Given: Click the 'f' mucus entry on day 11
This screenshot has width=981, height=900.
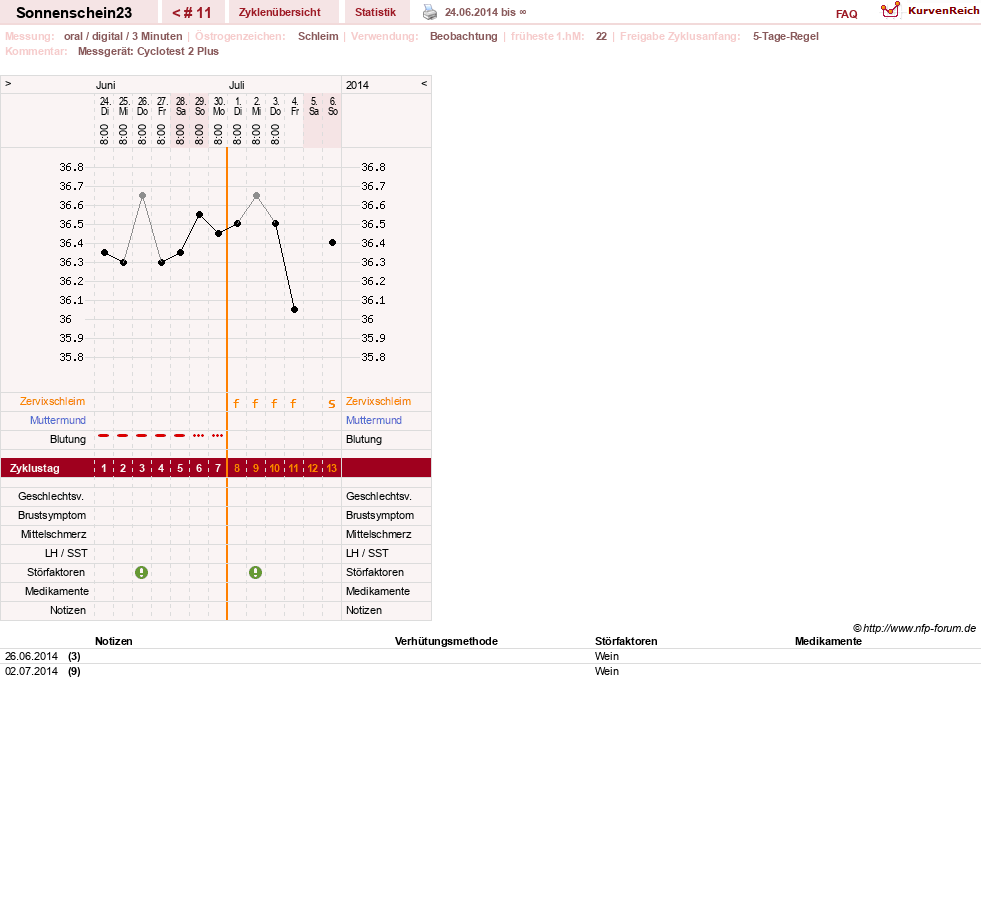Looking at the screenshot, I should pyautogui.click(x=293, y=403).
